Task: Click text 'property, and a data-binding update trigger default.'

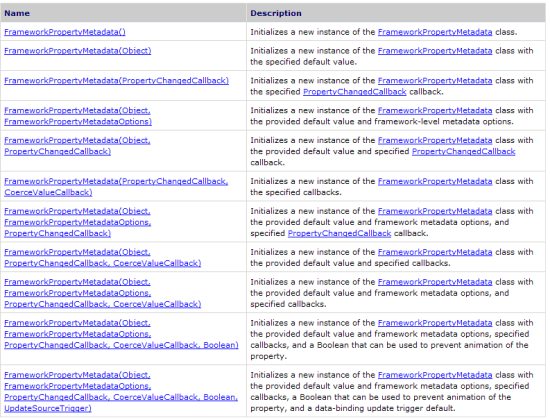Action: 353,408
